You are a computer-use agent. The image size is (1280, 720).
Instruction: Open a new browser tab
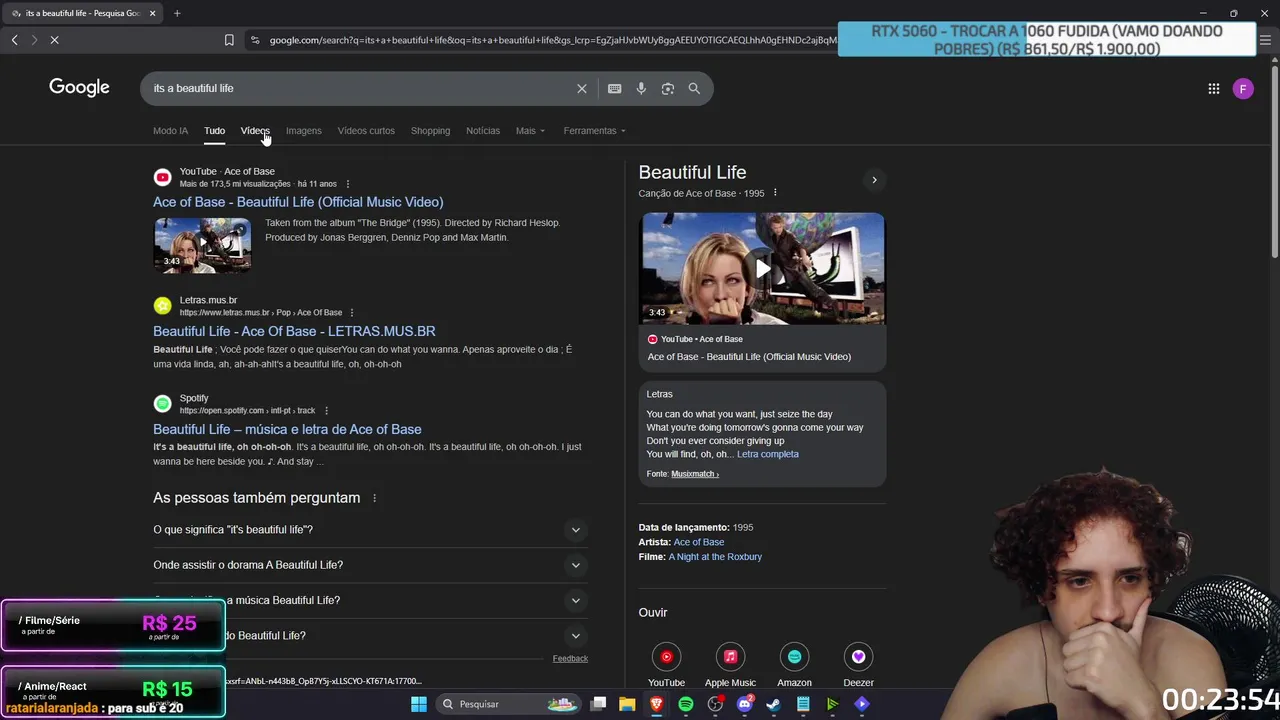pos(177,13)
